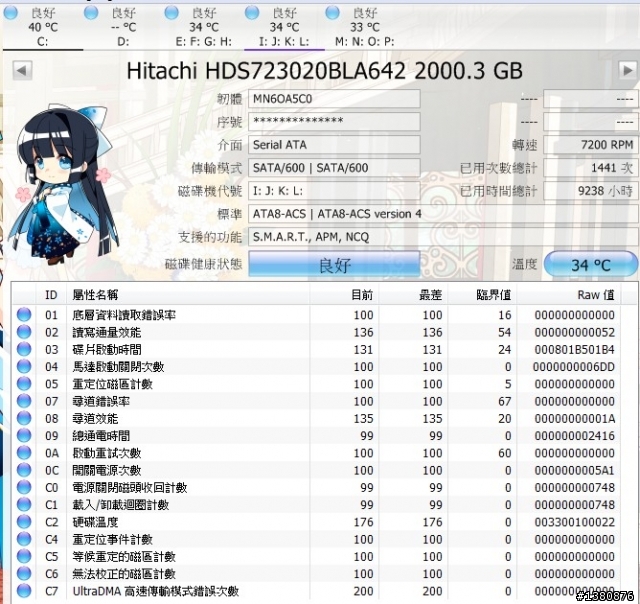Image resolution: width=640 pixels, height=604 pixels.
Task: Click the SATA/600 transfer mode field
Action: pos(334,168)
